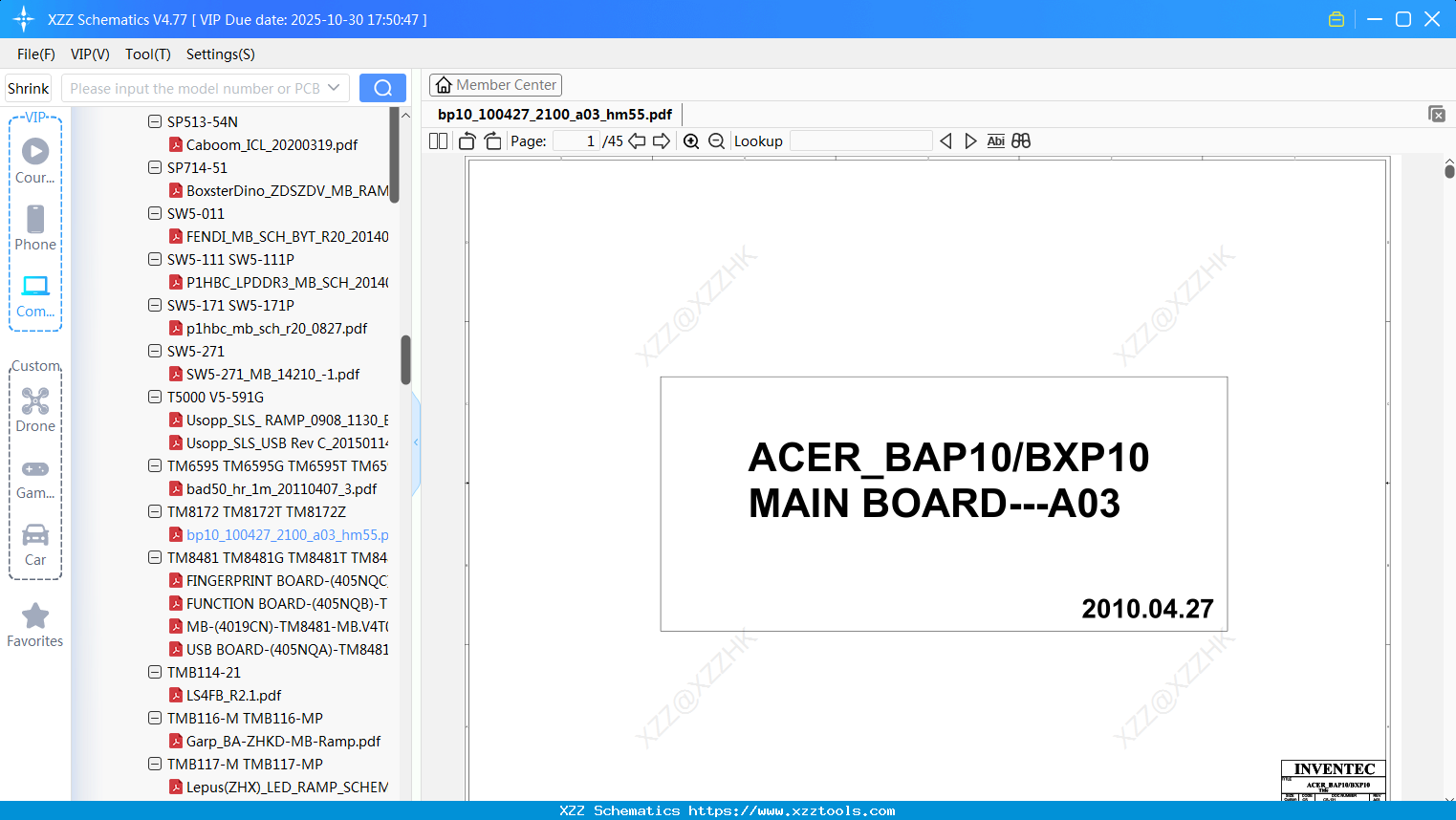1456x820 pixels.
Task: Collapse the SW5-171 SW5-171P node
Action: (x=155, y=305)
